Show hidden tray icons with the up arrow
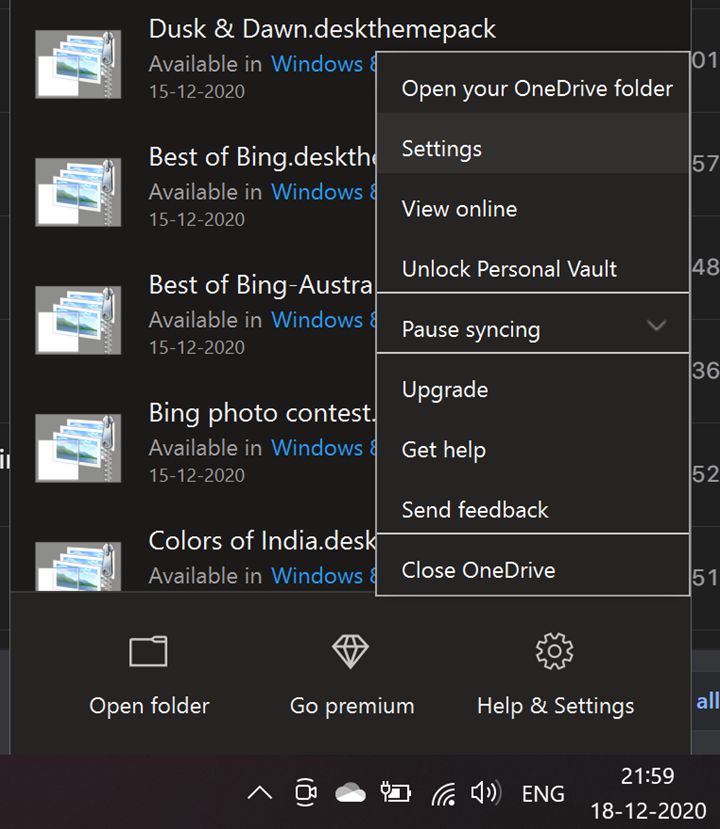Image resolution: width=720 pixels, height=829 pixels. pos(260,793)
